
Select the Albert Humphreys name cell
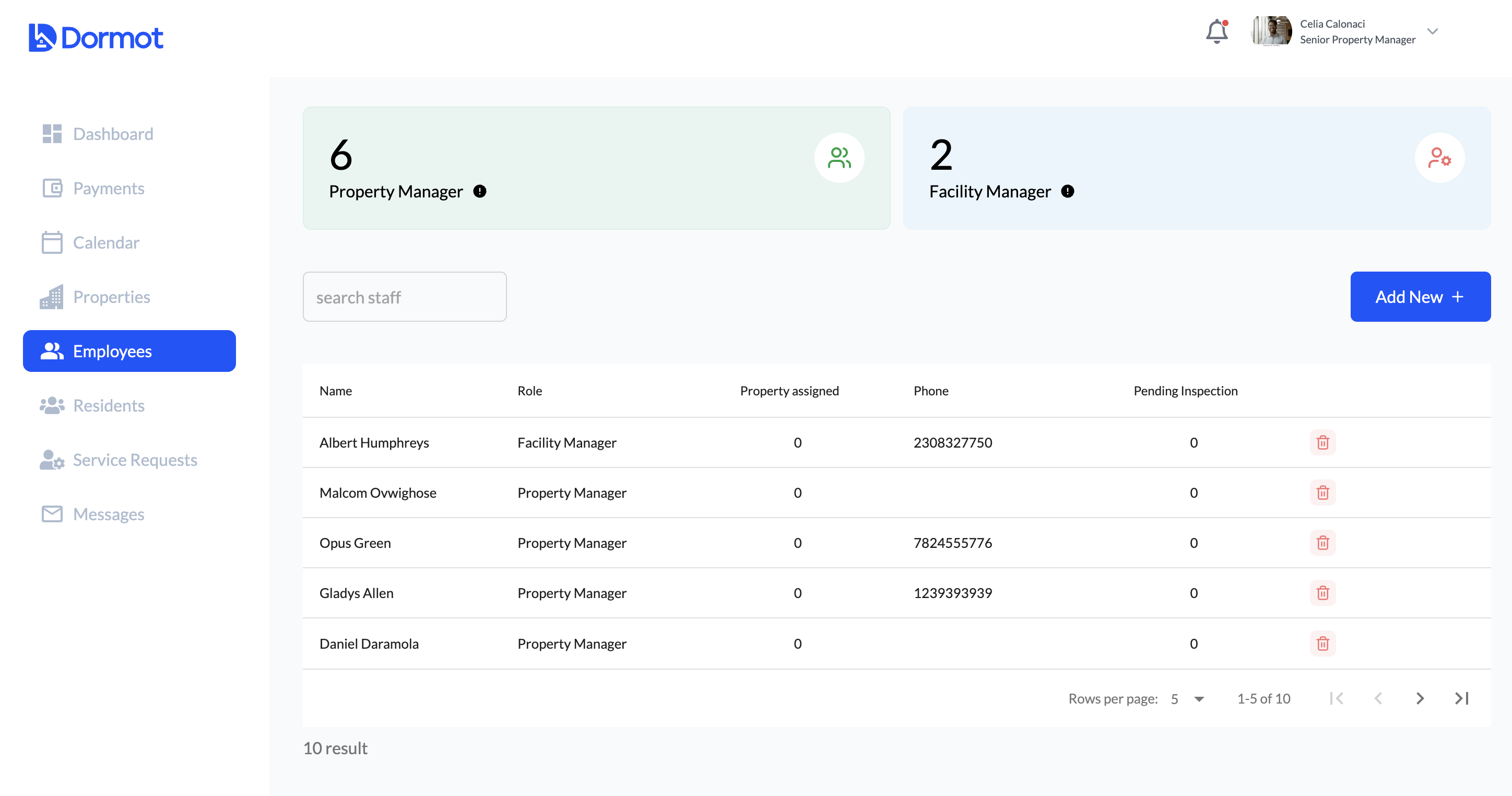(374, 442)
